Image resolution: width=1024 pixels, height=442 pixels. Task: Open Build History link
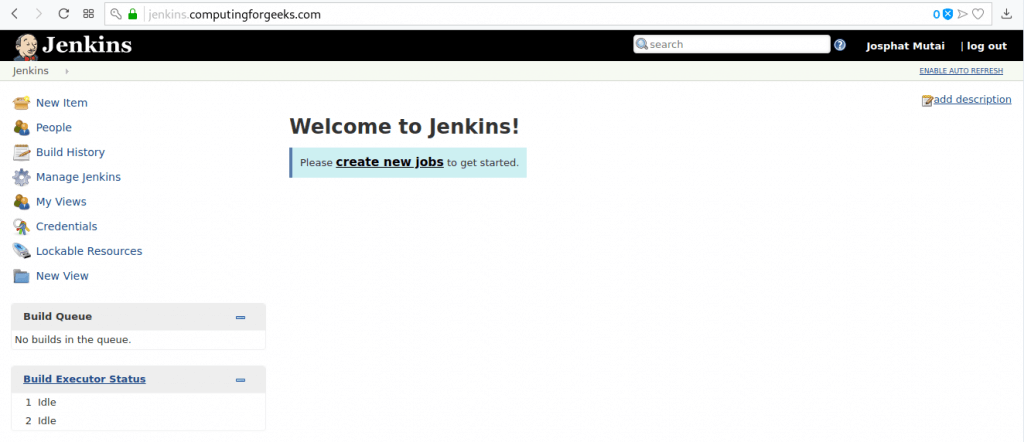[x=70, y=153]
